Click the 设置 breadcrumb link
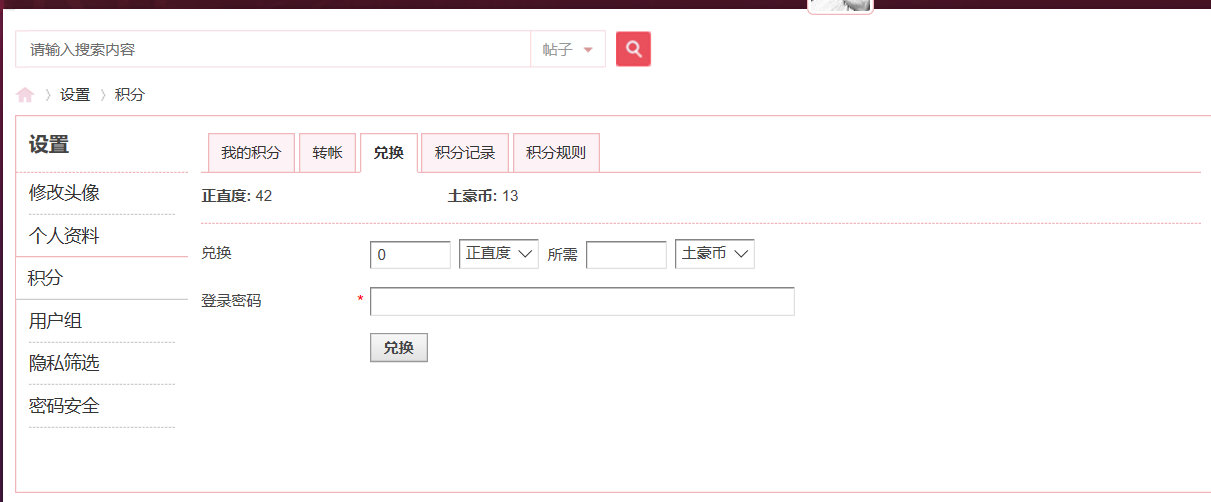 (x=75, y=95)
